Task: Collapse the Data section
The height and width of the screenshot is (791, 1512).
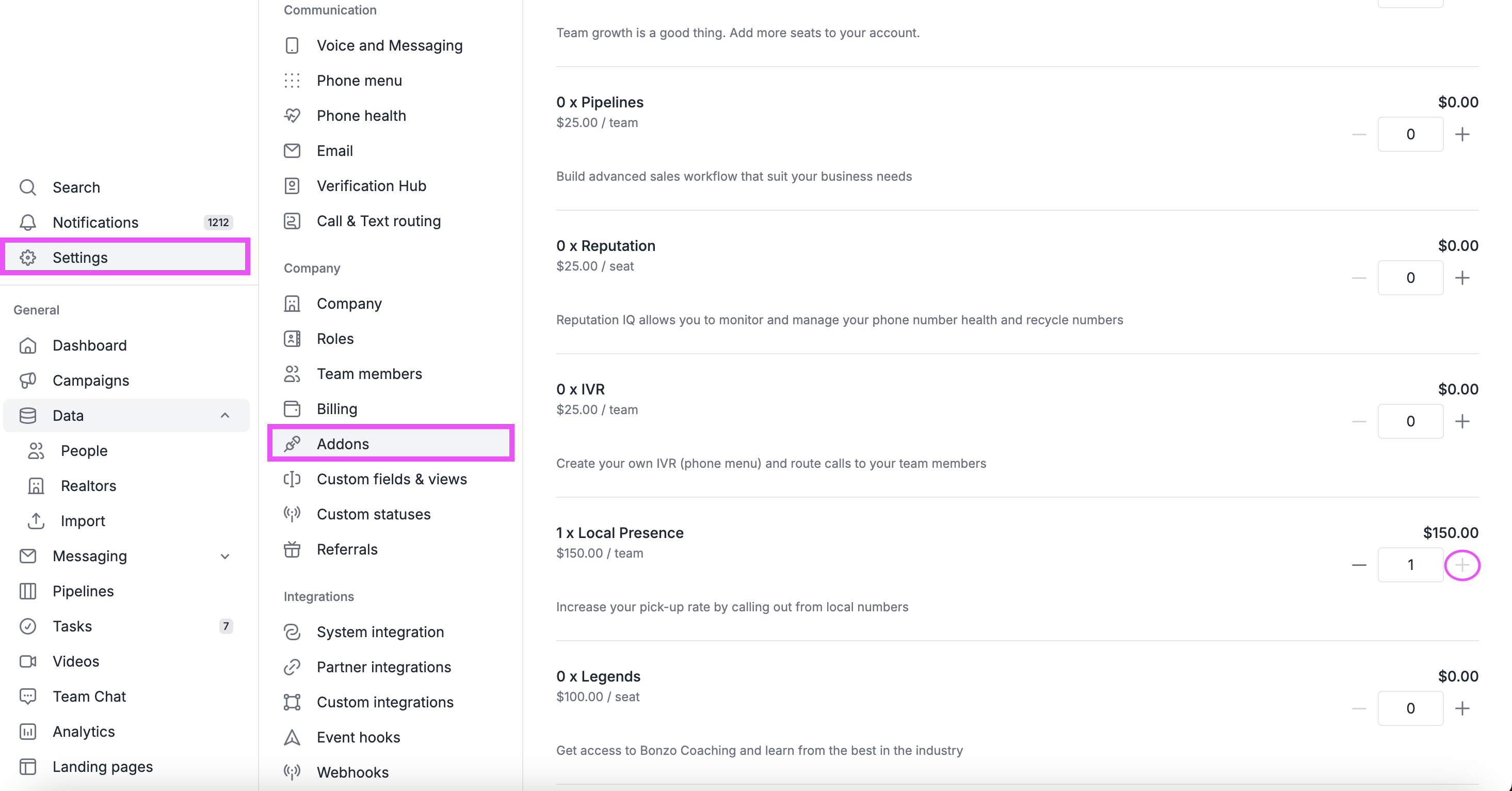Action: [x=225, y=416]
